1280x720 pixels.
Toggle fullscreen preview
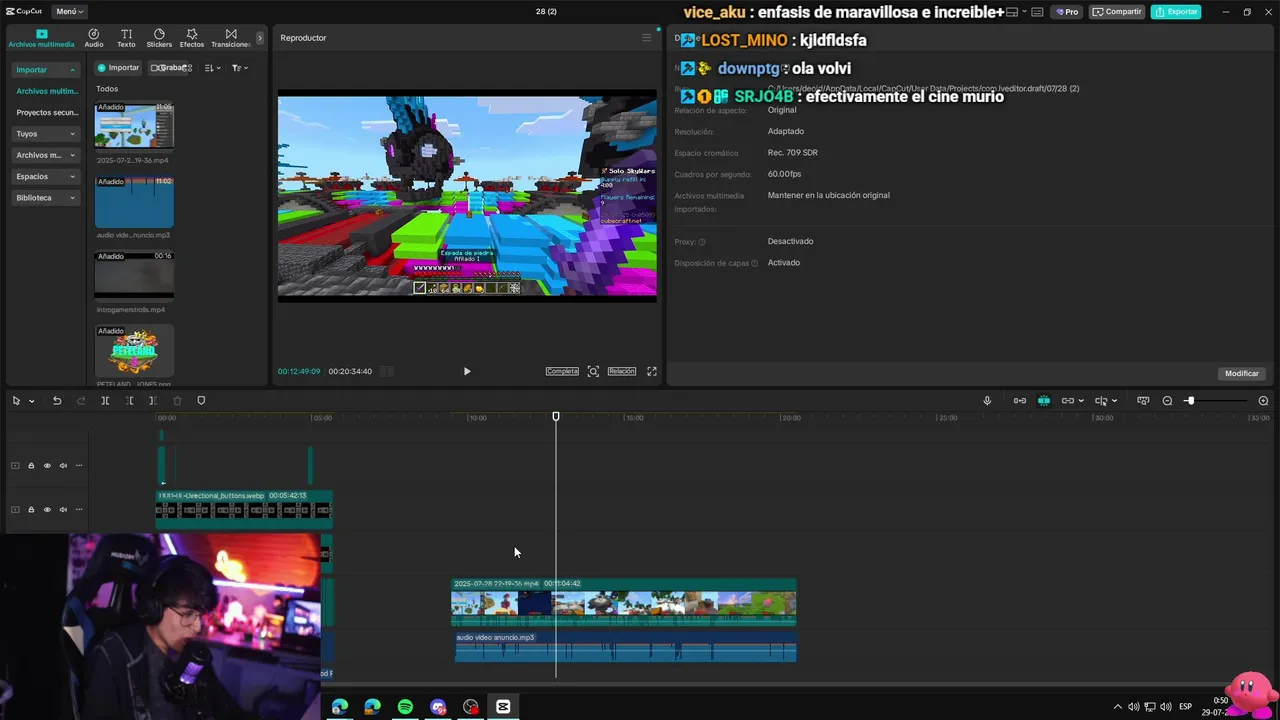coord(652,371)
